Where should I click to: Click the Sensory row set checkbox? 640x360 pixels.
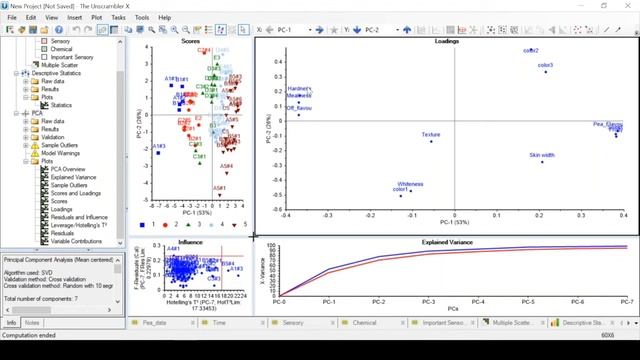click(44, 41)
